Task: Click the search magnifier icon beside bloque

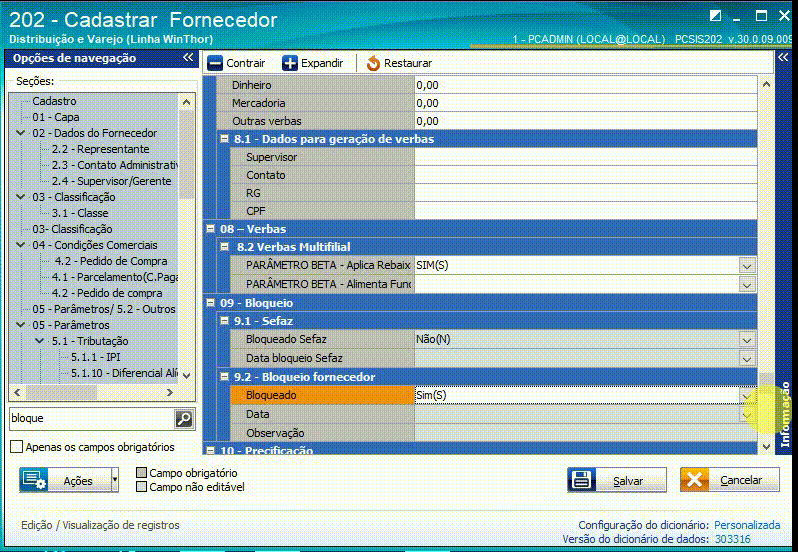Action: point(184,419)
